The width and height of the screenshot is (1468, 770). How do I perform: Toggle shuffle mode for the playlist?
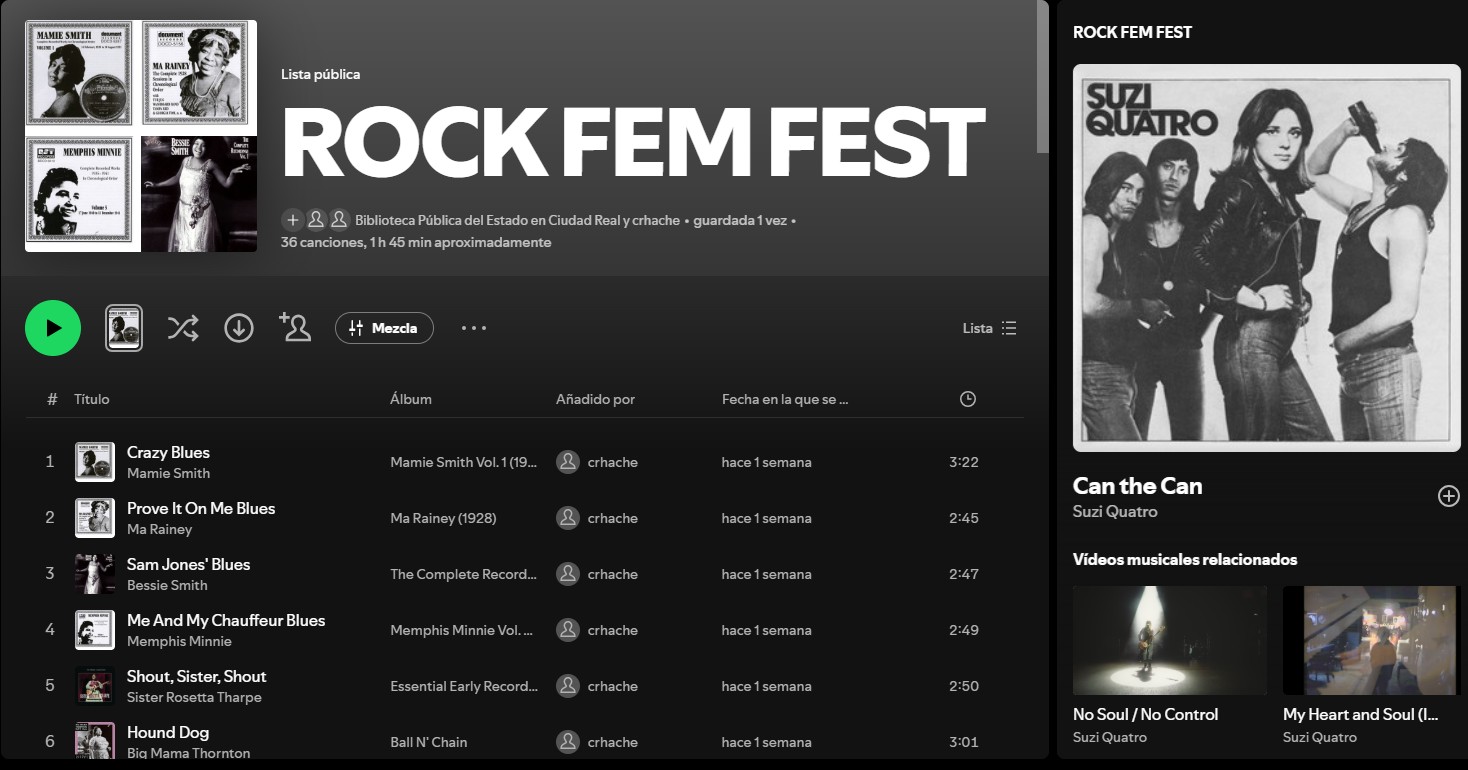(182, 328)
